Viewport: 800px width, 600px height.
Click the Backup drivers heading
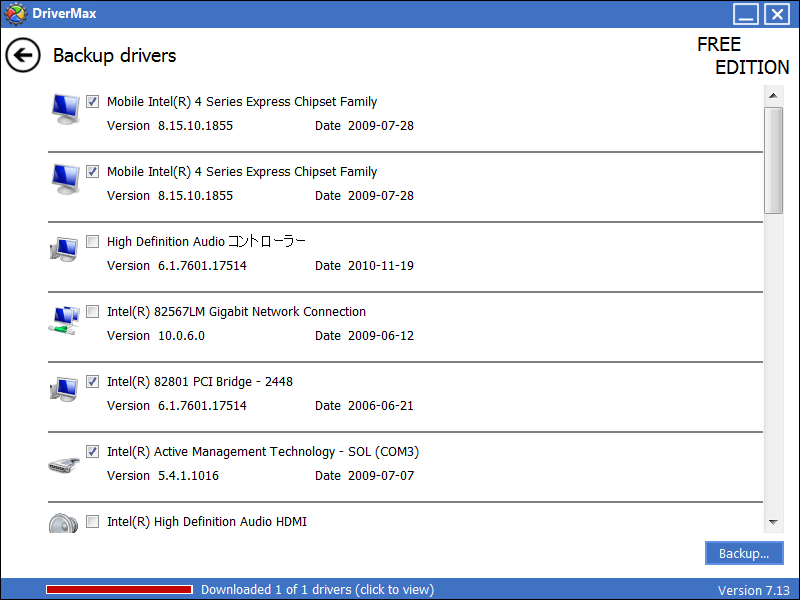(114, 56)
